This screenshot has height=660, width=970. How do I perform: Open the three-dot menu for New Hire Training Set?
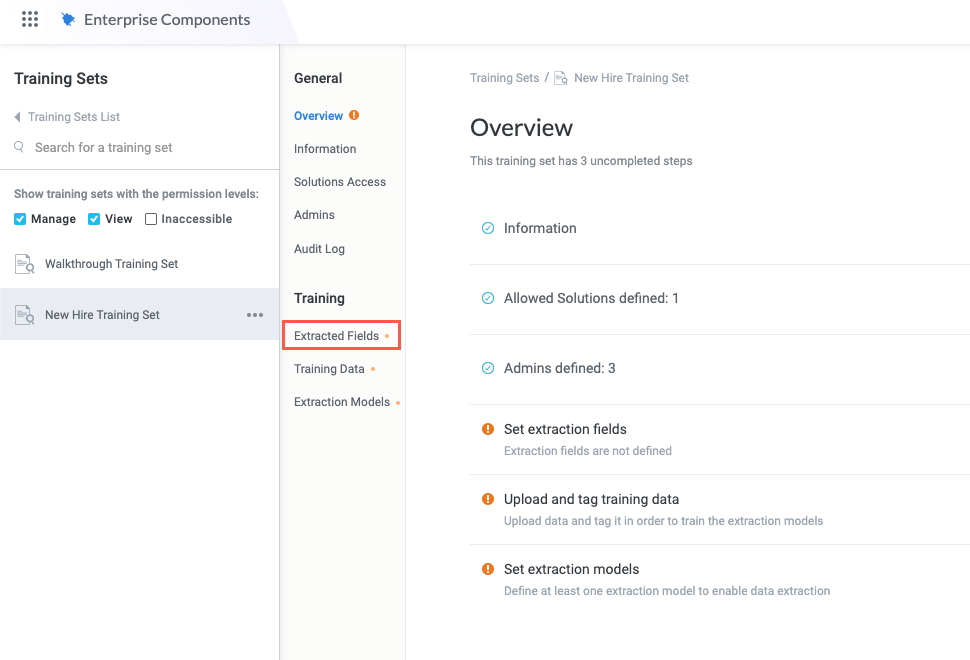[255, 315]
